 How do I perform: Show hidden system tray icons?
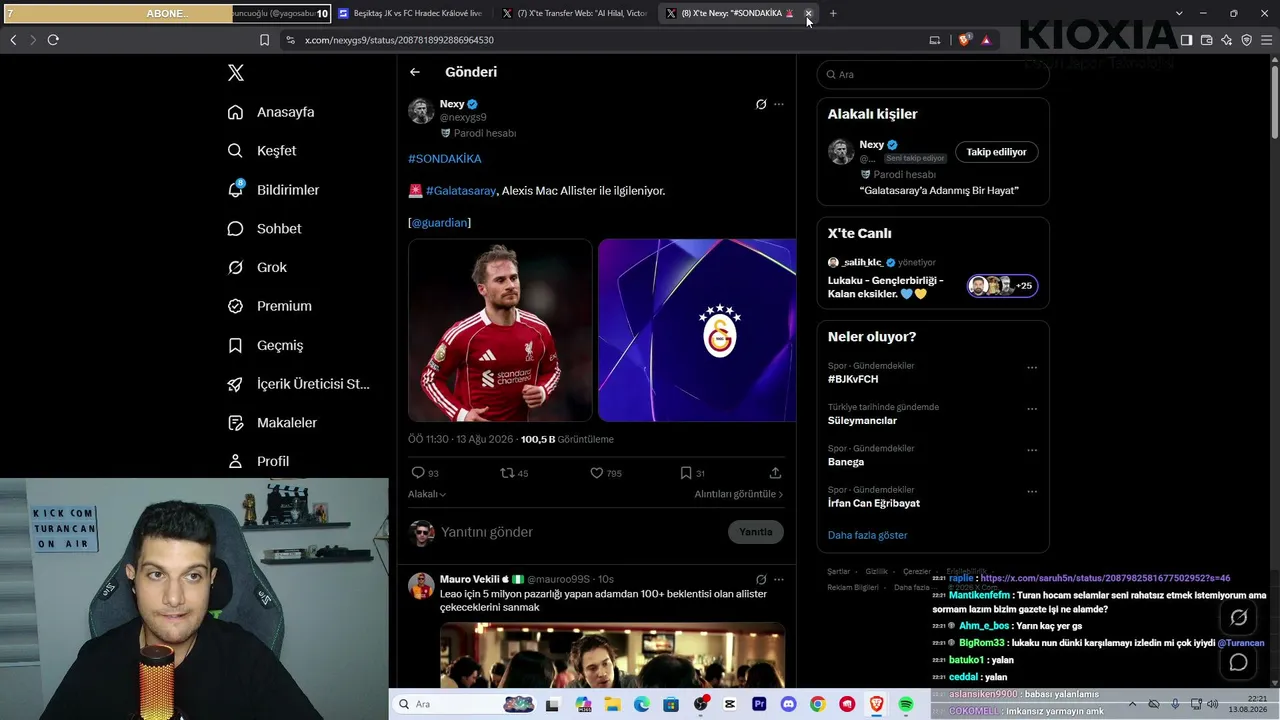pos(1135,704)
